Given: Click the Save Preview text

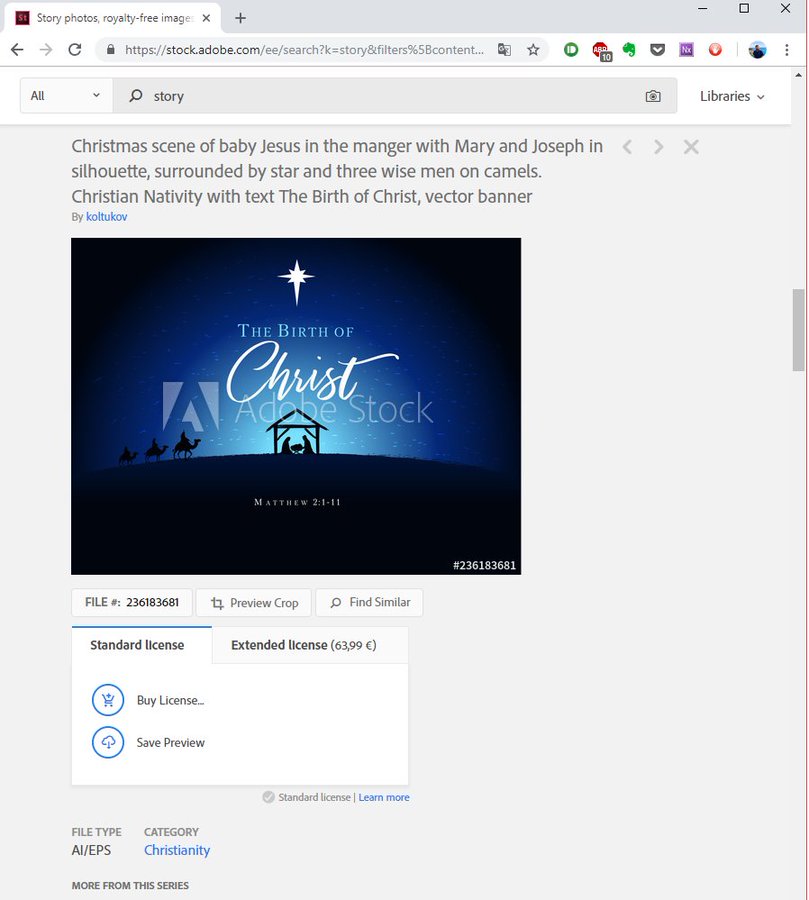Looking at the screenshot, I should click(171, 743).
